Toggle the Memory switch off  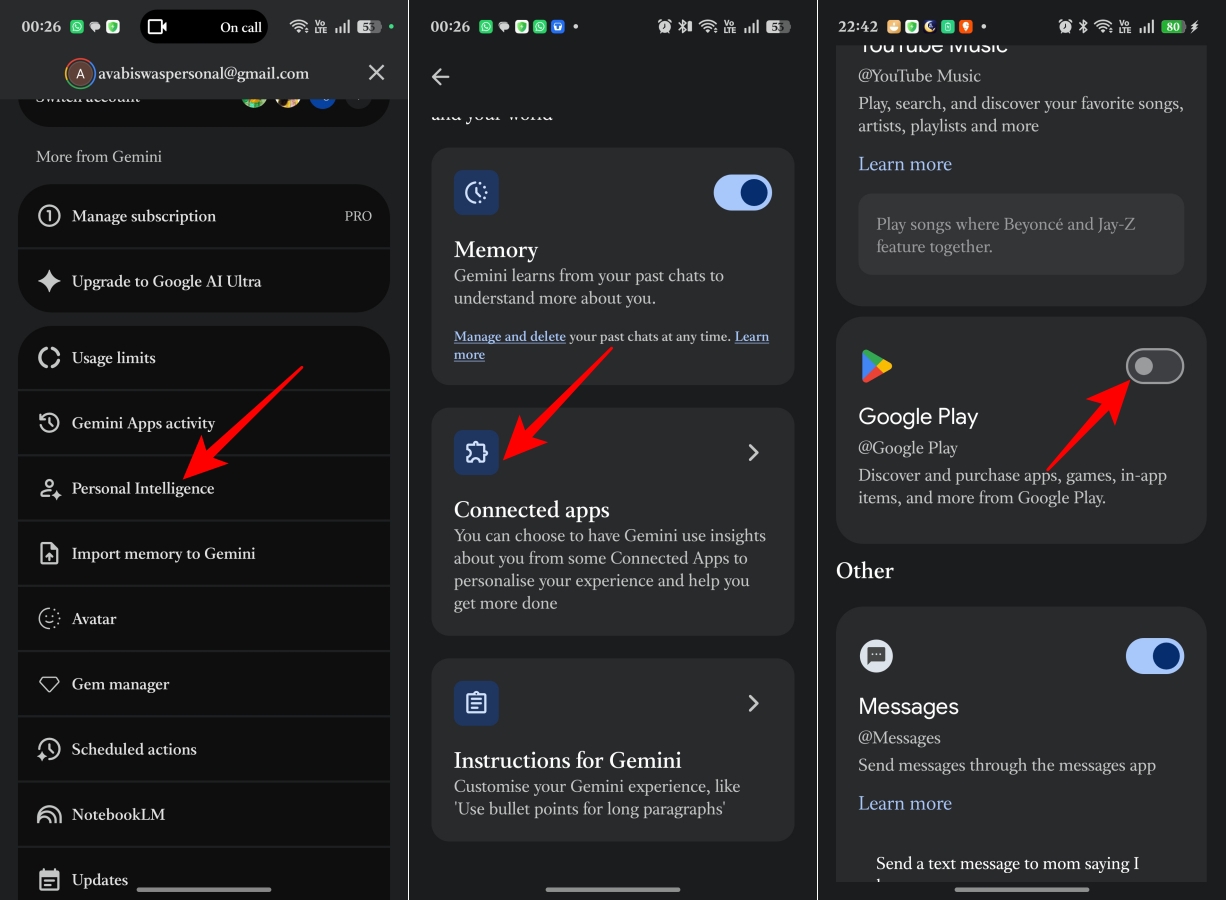[x=742, y=192]
